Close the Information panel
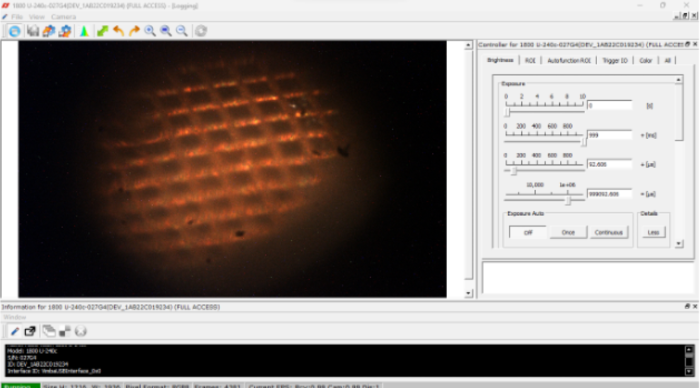Screen dimensions: 700x388 tap(695, 306)
